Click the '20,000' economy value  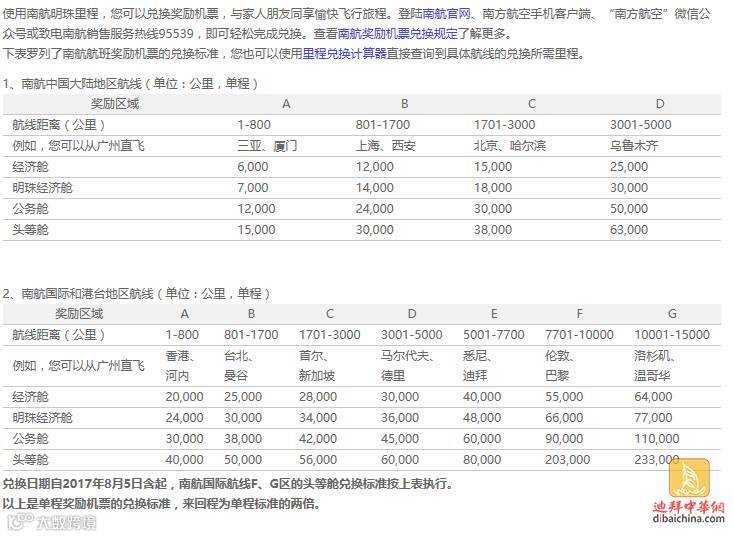point(184,397)
